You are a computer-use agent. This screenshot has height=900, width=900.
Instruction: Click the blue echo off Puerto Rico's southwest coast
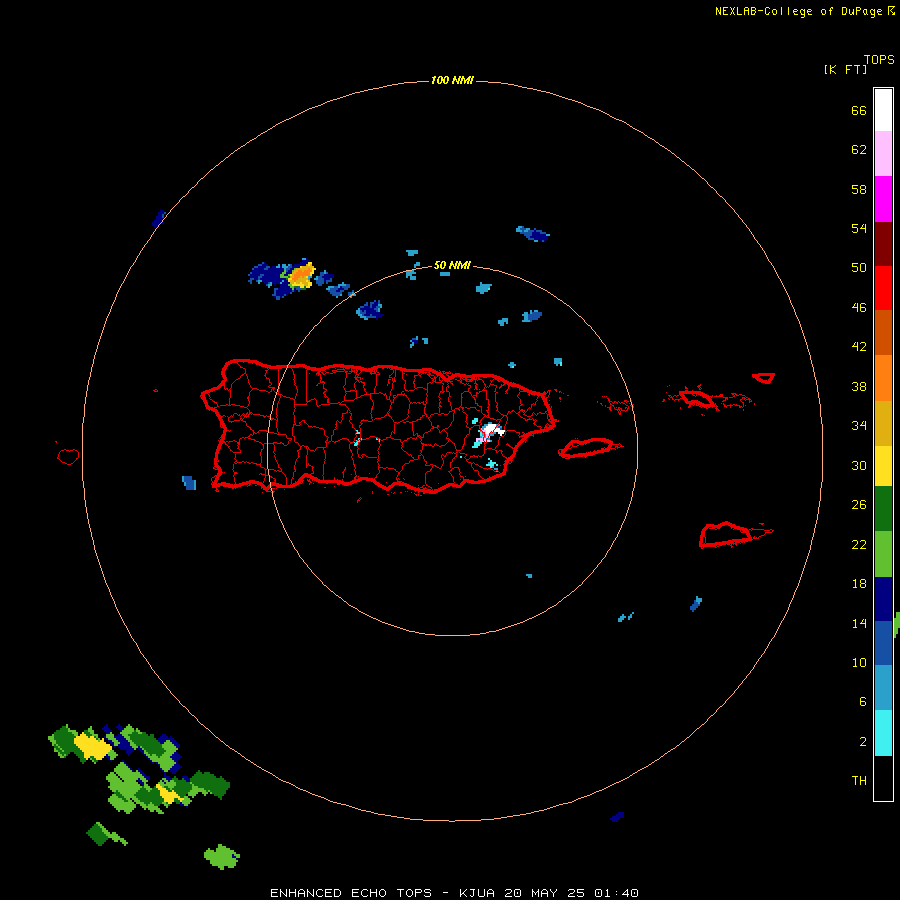(x=189, y=483)
